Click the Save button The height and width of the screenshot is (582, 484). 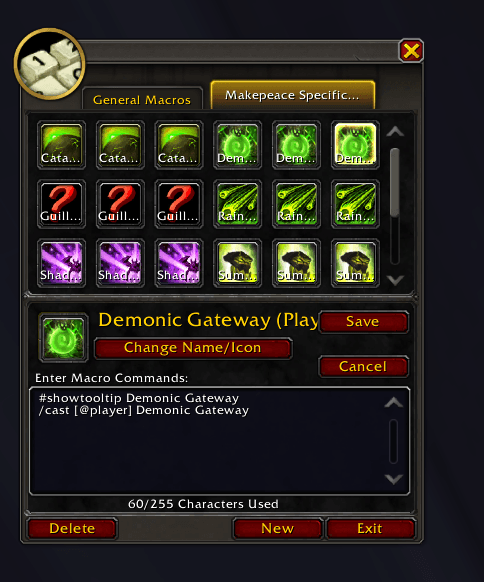[x=363, y=321]
